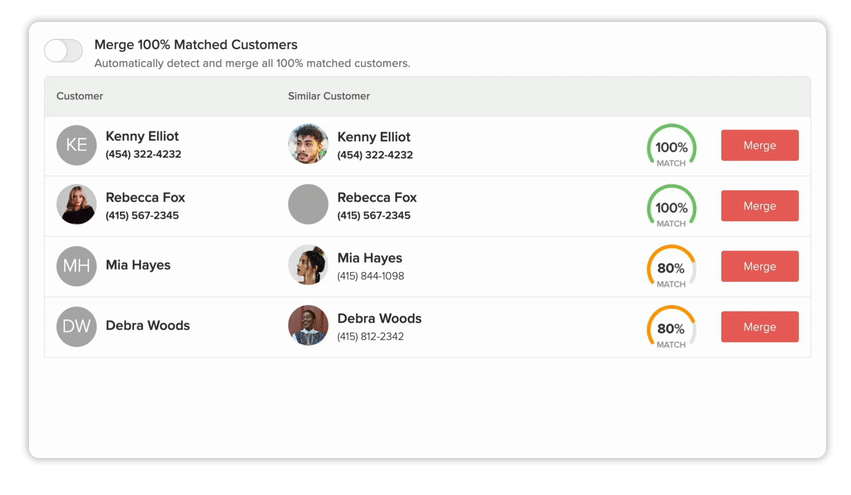Click Mia Hayes's 80% match gauge

671,269
